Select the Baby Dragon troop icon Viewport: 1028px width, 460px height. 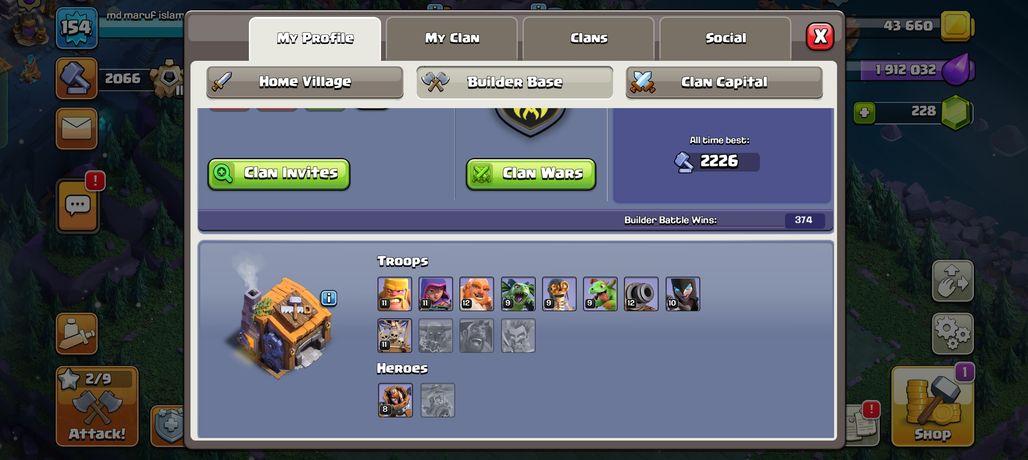pos(600,294)
